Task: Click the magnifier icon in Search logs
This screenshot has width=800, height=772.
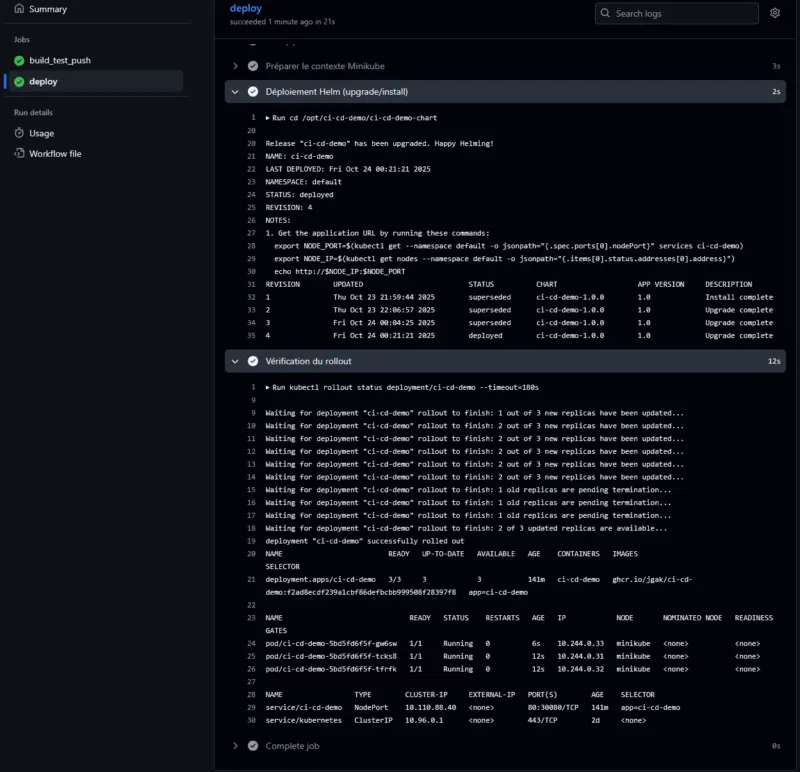Action: click(x=606, y=14)
